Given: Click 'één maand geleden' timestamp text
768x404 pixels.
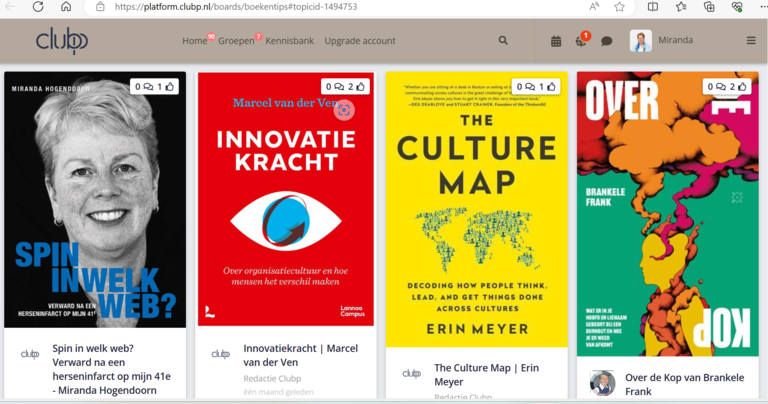Looking at the screenshot, I should coord(278,392).
